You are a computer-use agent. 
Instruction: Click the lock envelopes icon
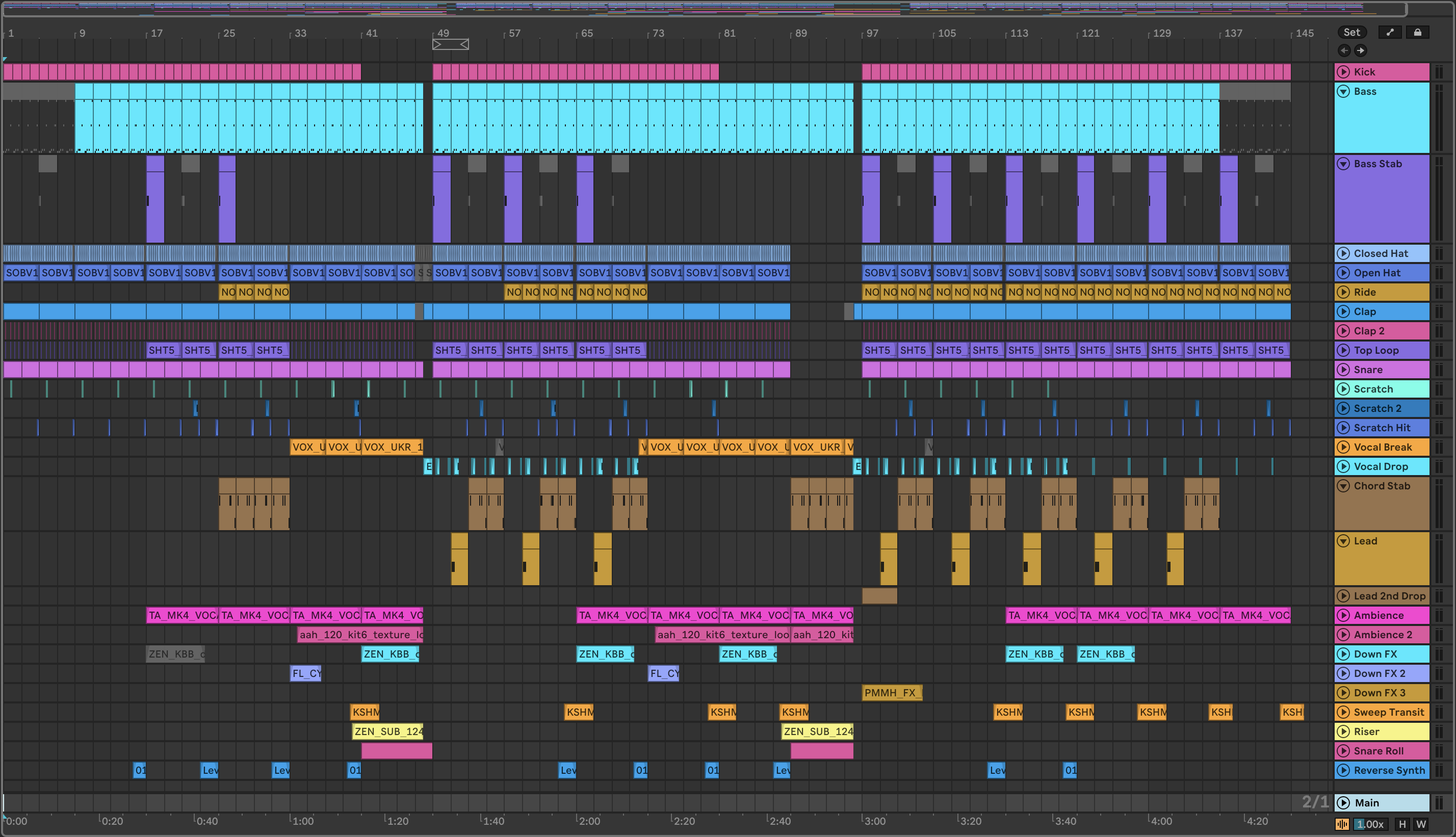tap(1417, 32)
